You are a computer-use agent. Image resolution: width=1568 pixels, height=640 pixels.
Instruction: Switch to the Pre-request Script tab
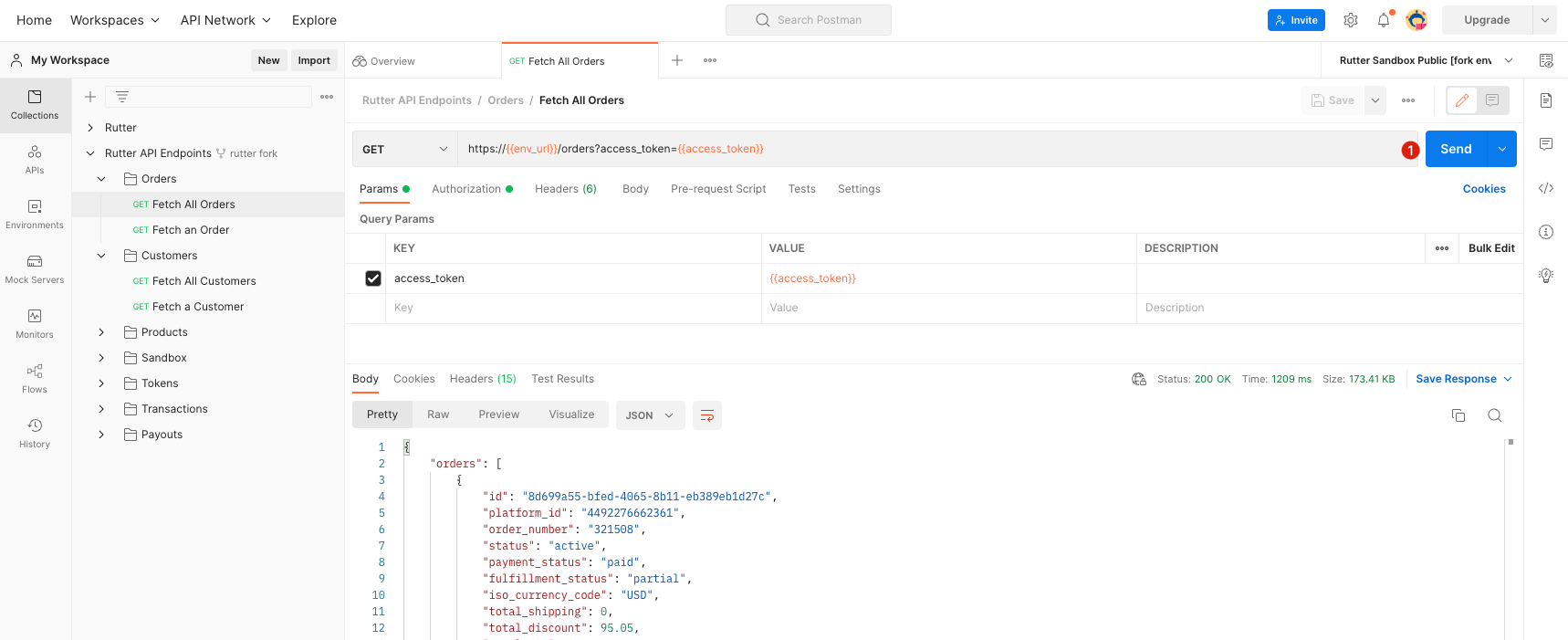coord(718,189)
